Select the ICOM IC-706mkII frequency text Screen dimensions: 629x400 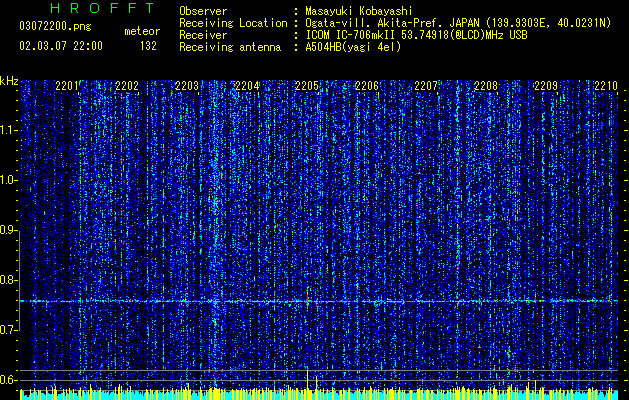pyautogui.click(x=416, y=35)
